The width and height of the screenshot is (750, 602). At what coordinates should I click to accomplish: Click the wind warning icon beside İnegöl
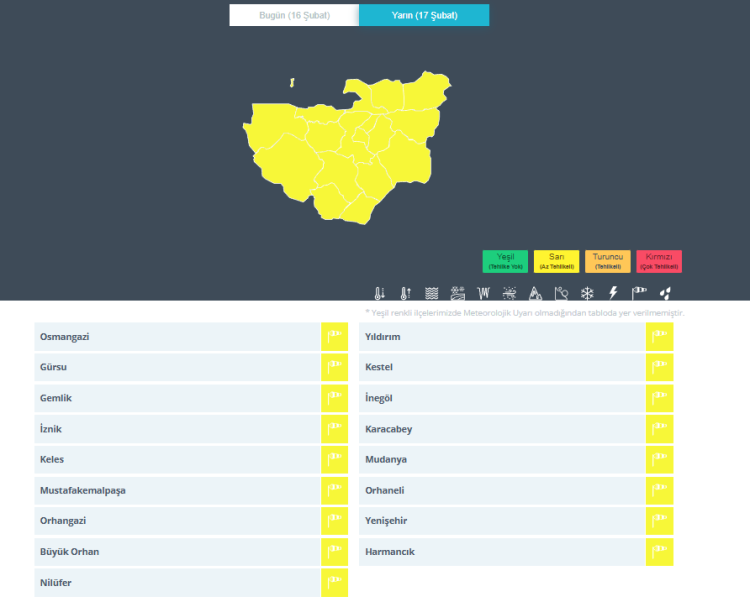659,398
